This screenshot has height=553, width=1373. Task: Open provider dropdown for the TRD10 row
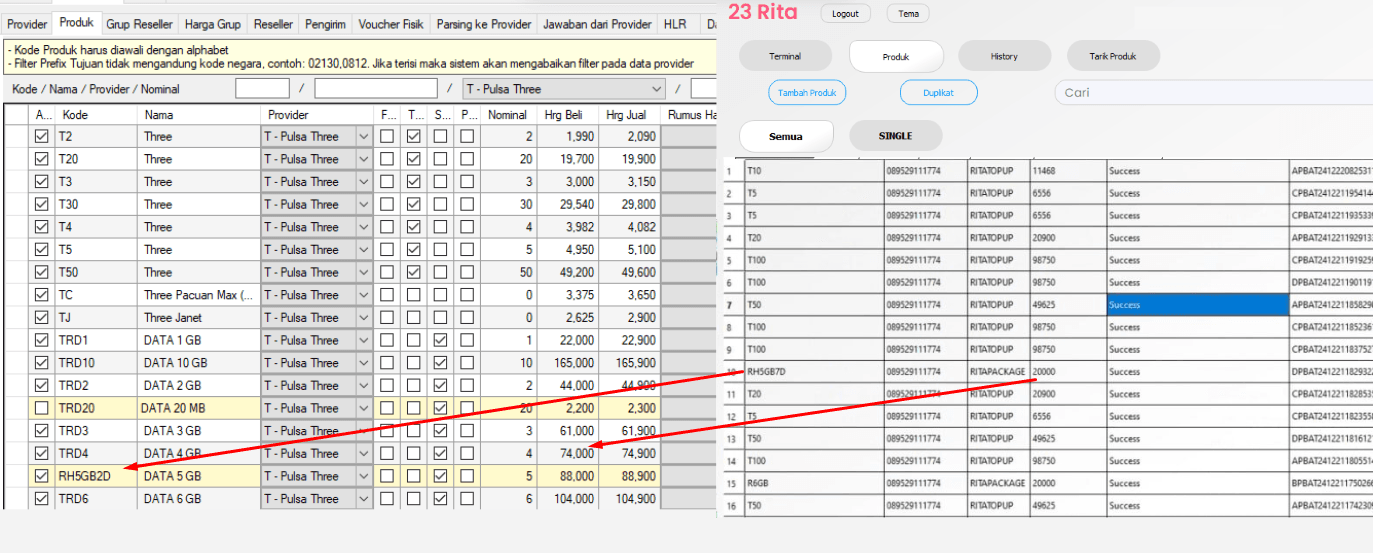363,363
